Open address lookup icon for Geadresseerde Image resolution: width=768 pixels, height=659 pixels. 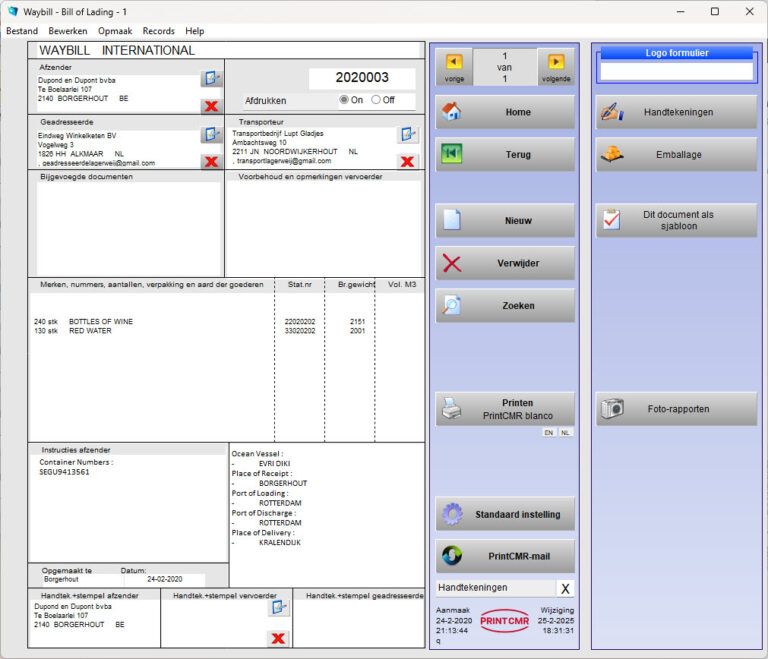[210, 135]
